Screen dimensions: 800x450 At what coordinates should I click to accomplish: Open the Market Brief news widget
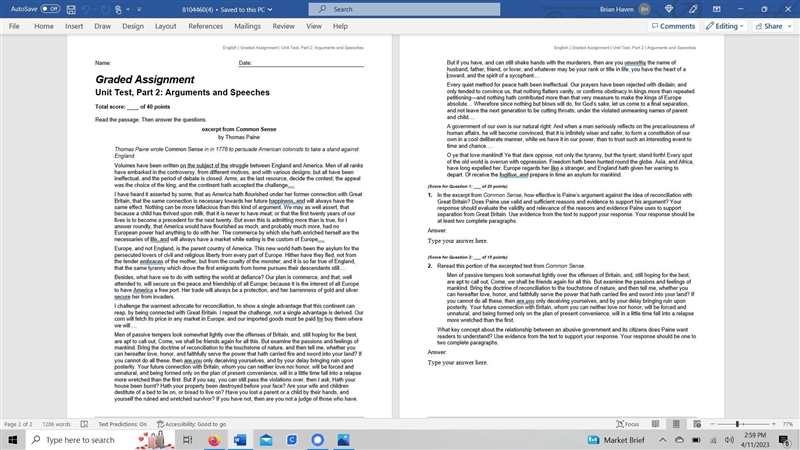tap(616, 440)
